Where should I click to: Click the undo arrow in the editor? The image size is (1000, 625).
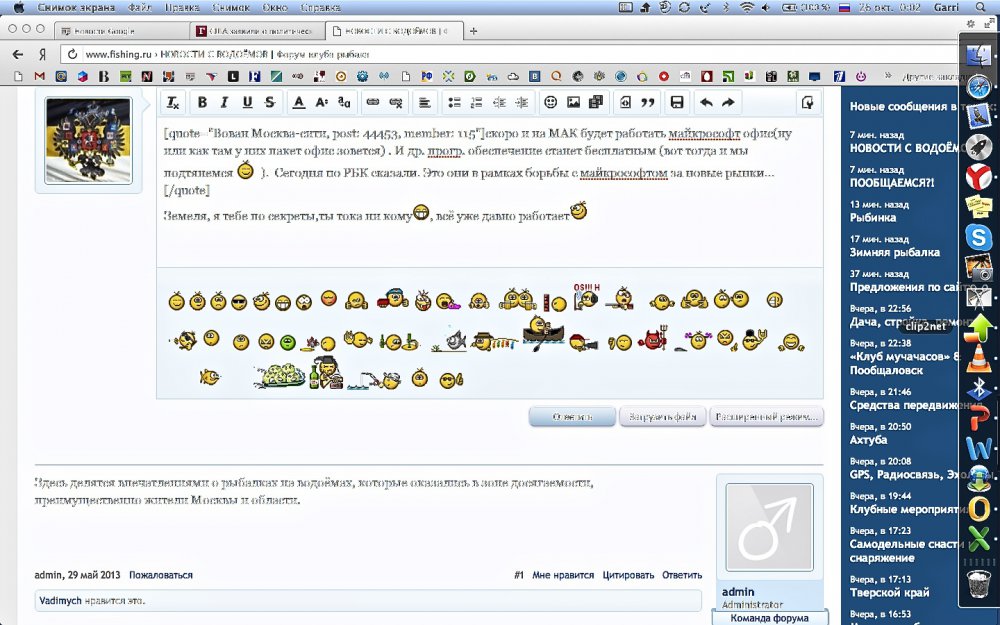pos(706,102)
